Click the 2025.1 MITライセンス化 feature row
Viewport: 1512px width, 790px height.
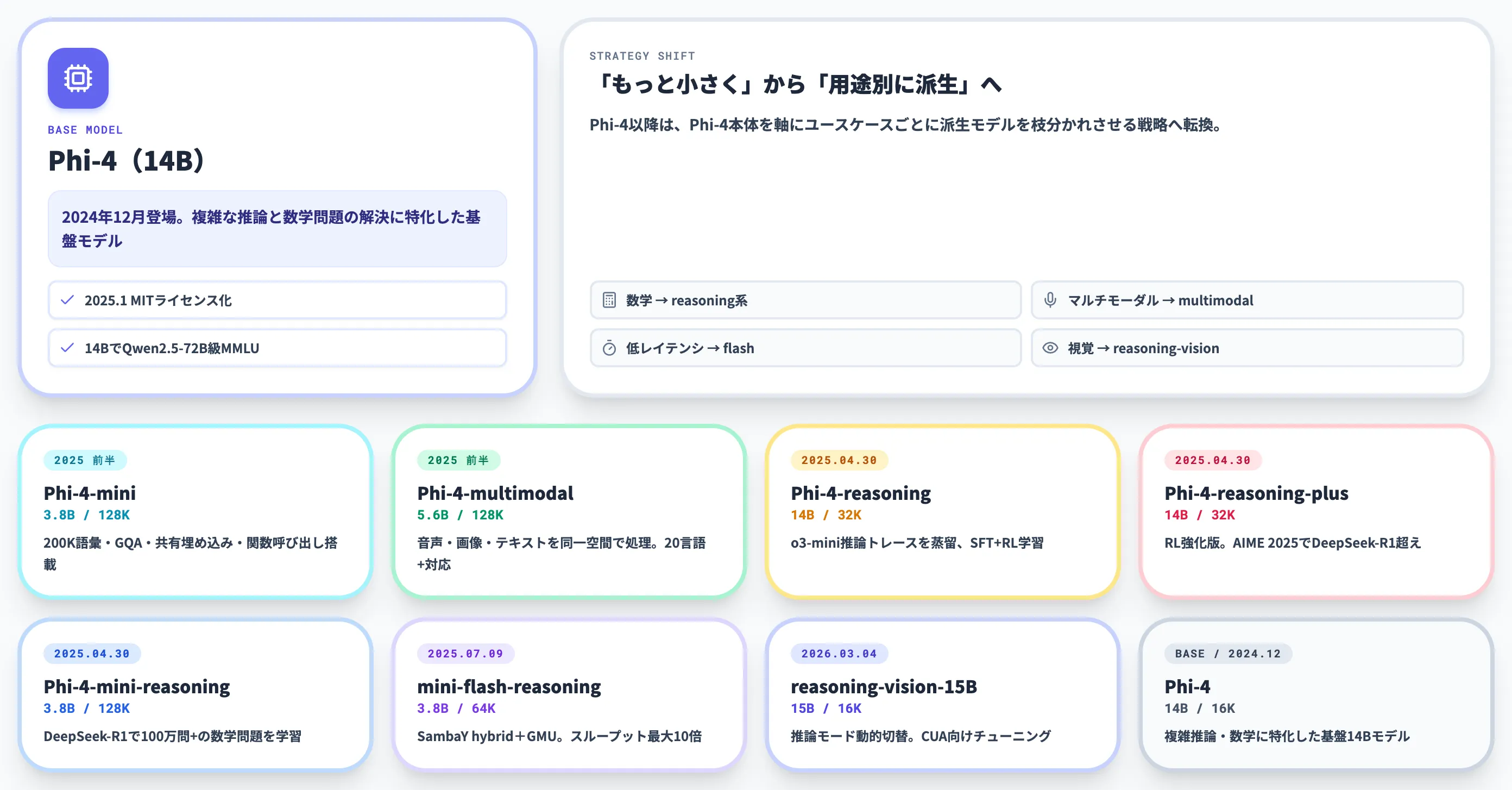click(x=277, y=300)
